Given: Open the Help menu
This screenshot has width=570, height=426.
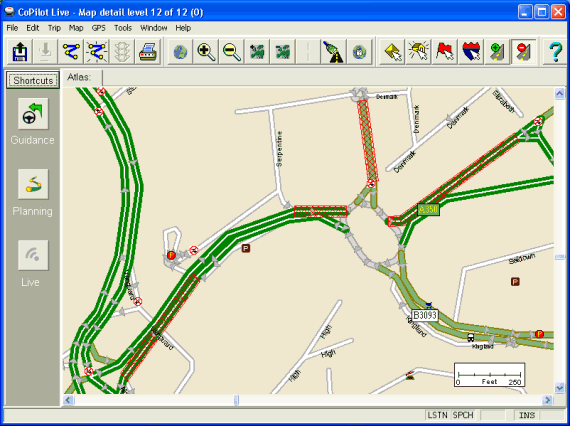Looking at the screenshot, I should (183, 28).
